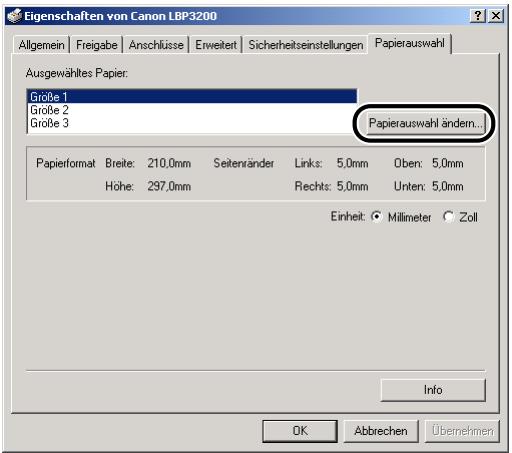Select Größe 1 in the paper list
Image resolution: width=512 pixels, height=453 pixels.
click(x=192, y=97)
